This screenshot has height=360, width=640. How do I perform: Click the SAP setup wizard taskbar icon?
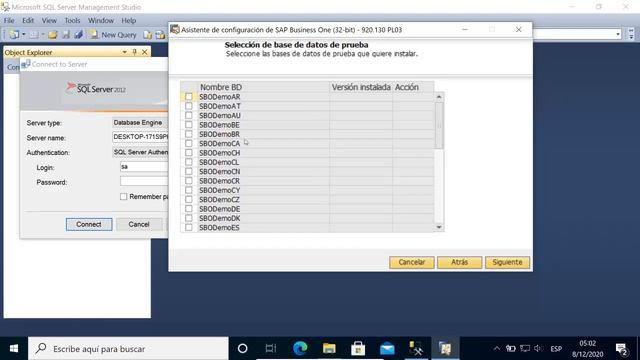445,349
